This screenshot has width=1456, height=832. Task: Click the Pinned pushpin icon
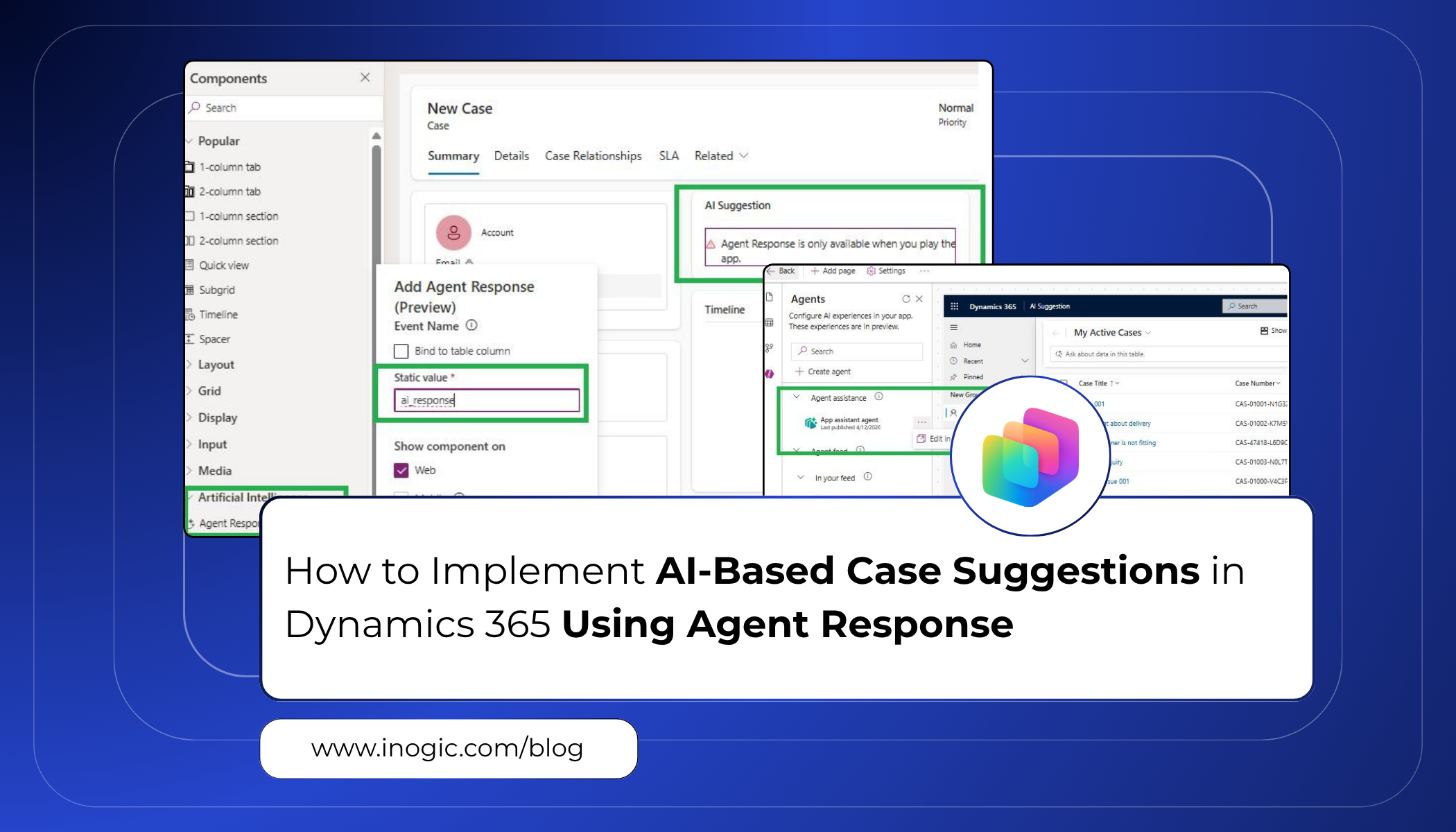953,376
